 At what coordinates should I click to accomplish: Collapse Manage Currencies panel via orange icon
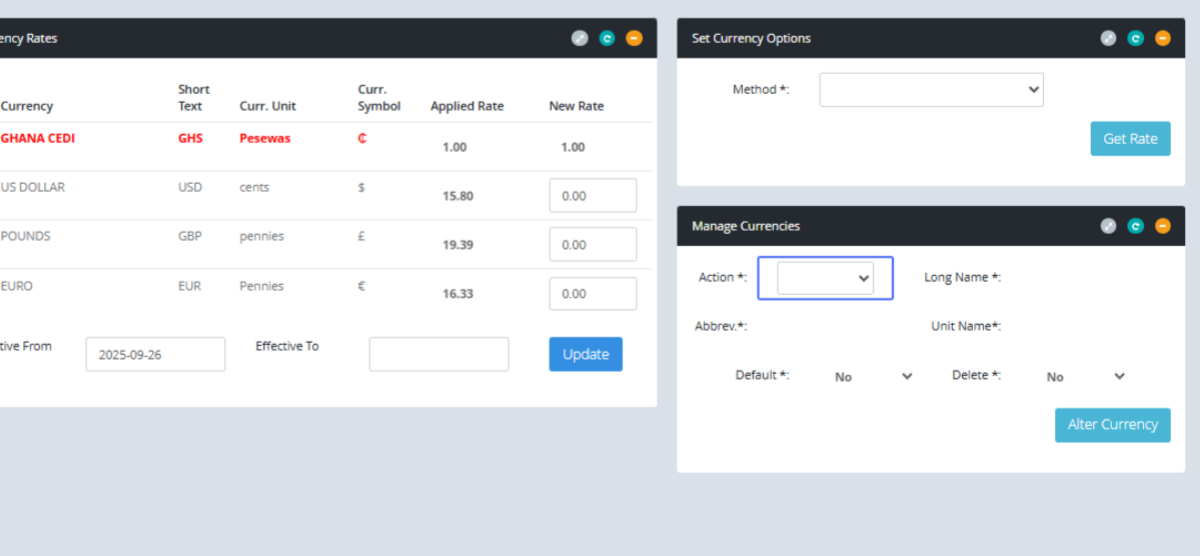(1162, 226)
